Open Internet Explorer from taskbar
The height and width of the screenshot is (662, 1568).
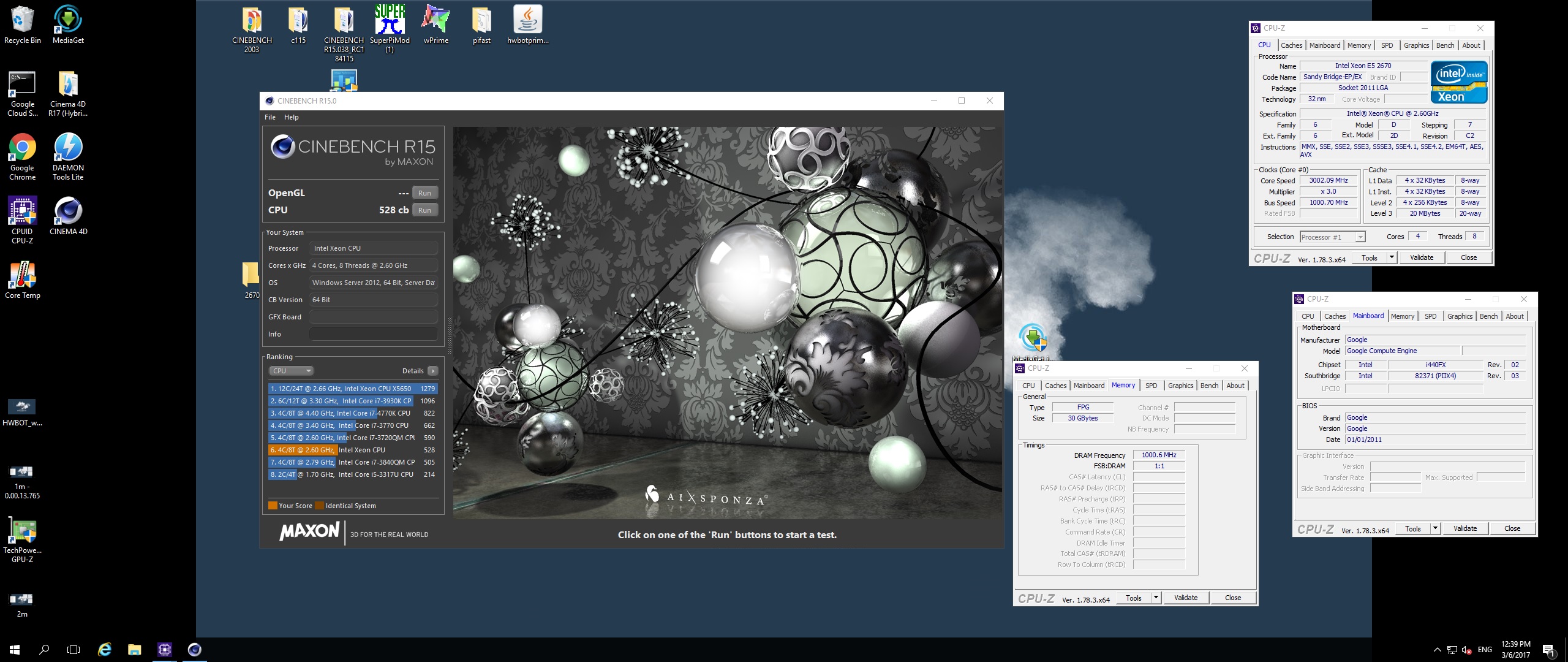tap(105, 650)
